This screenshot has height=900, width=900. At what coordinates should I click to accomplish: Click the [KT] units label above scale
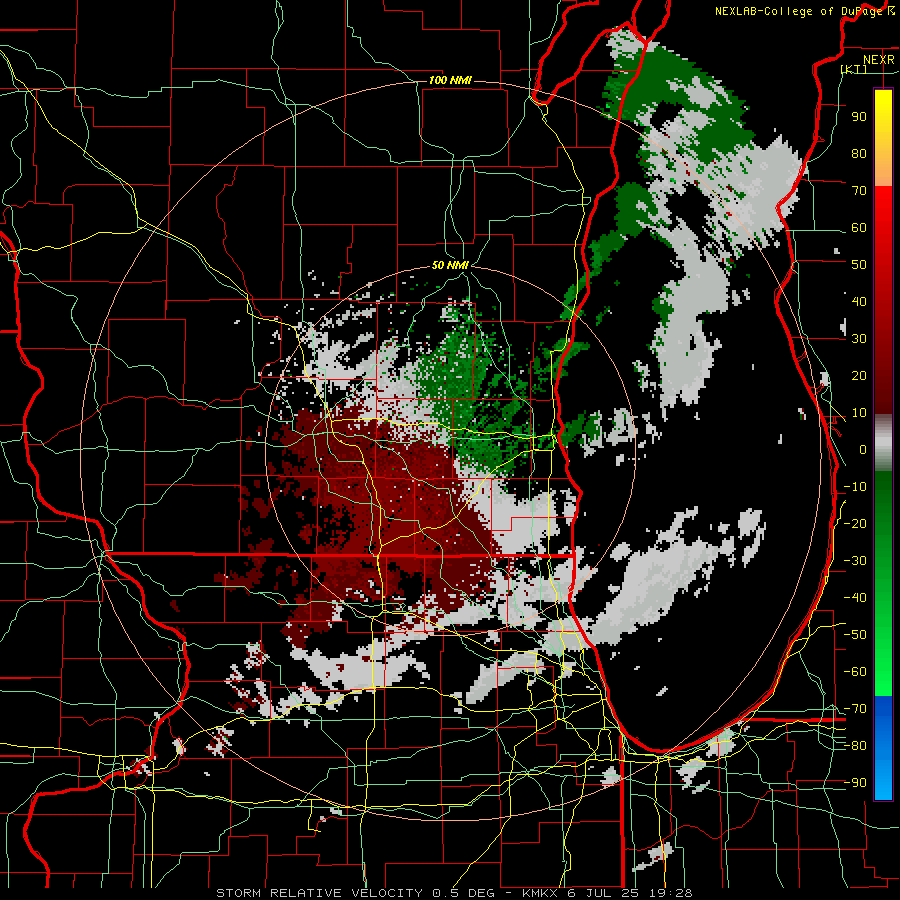(x=854, y=69)
